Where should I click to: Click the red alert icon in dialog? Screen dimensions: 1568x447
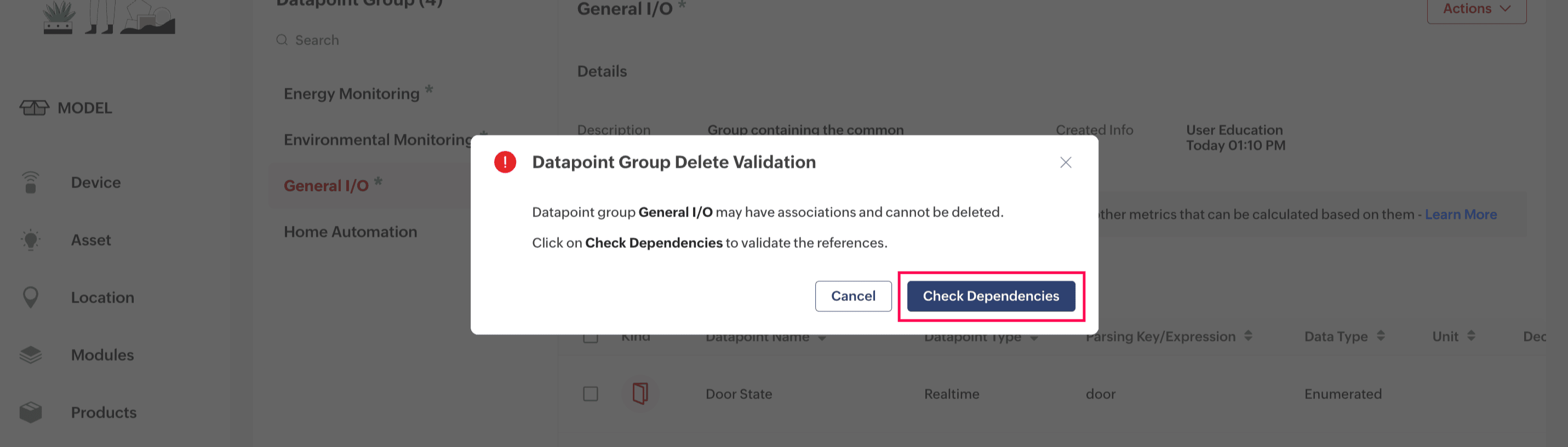pyautogui.click(x=505, y=162)
